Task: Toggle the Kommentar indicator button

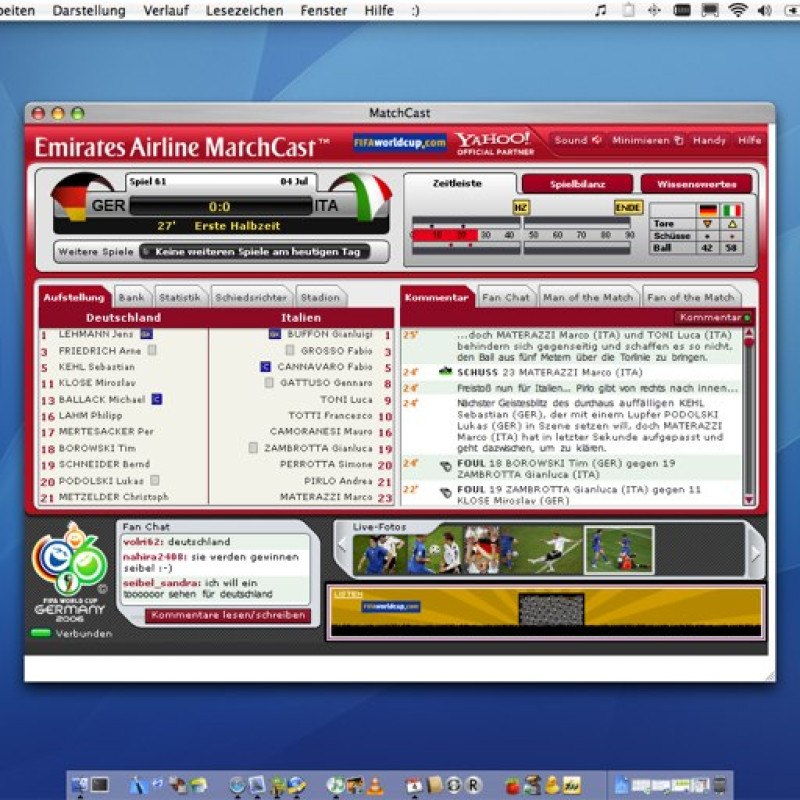Action: (x=714, y=317)
